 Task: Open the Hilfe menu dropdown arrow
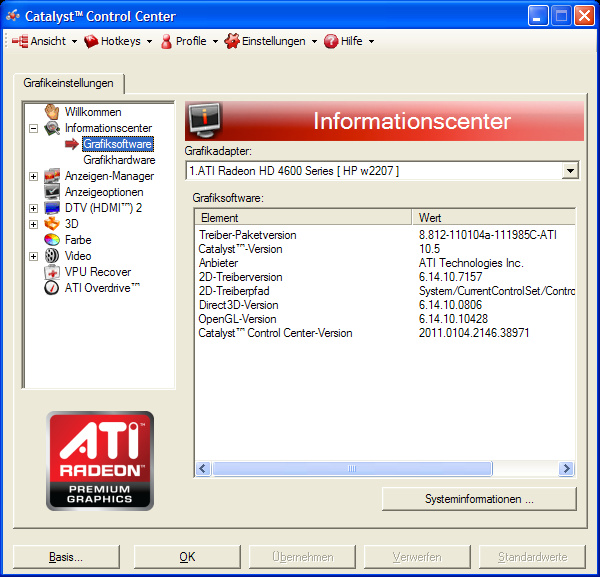pos(371,41)
